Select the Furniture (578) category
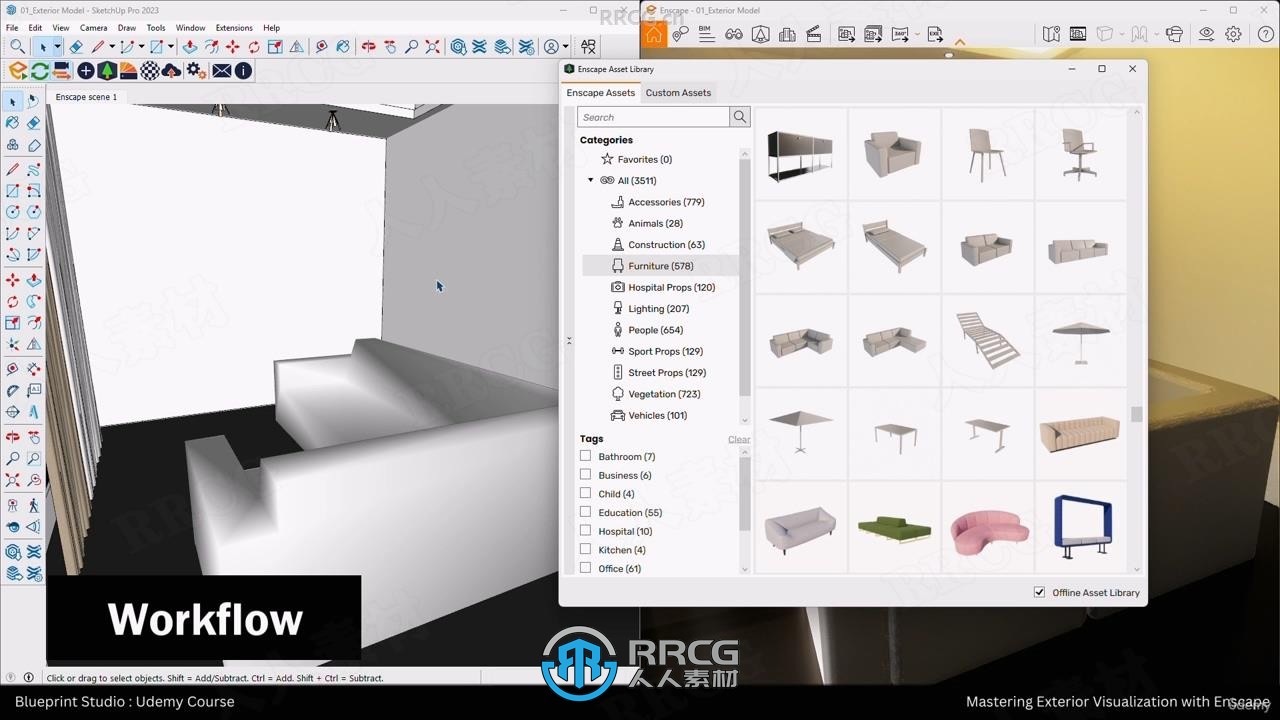 [660, 266]
